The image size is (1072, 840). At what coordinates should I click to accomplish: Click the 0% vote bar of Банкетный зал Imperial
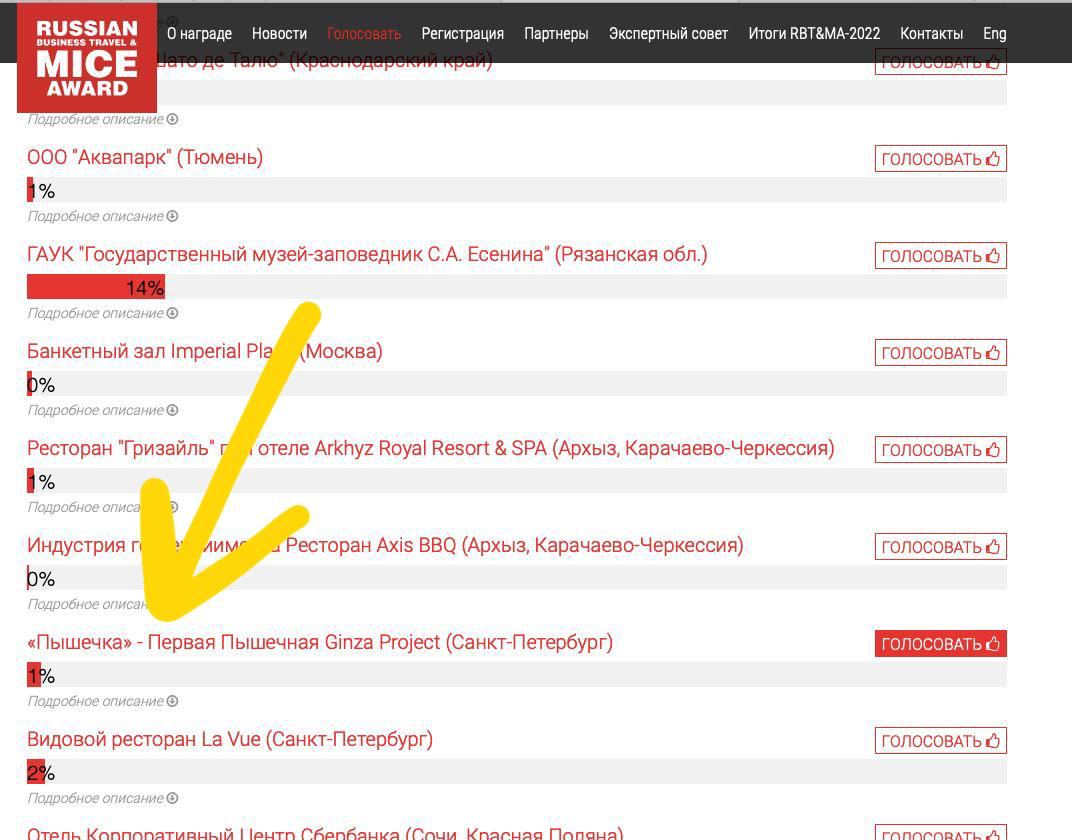pyautogui.click(x=517, y=384)
